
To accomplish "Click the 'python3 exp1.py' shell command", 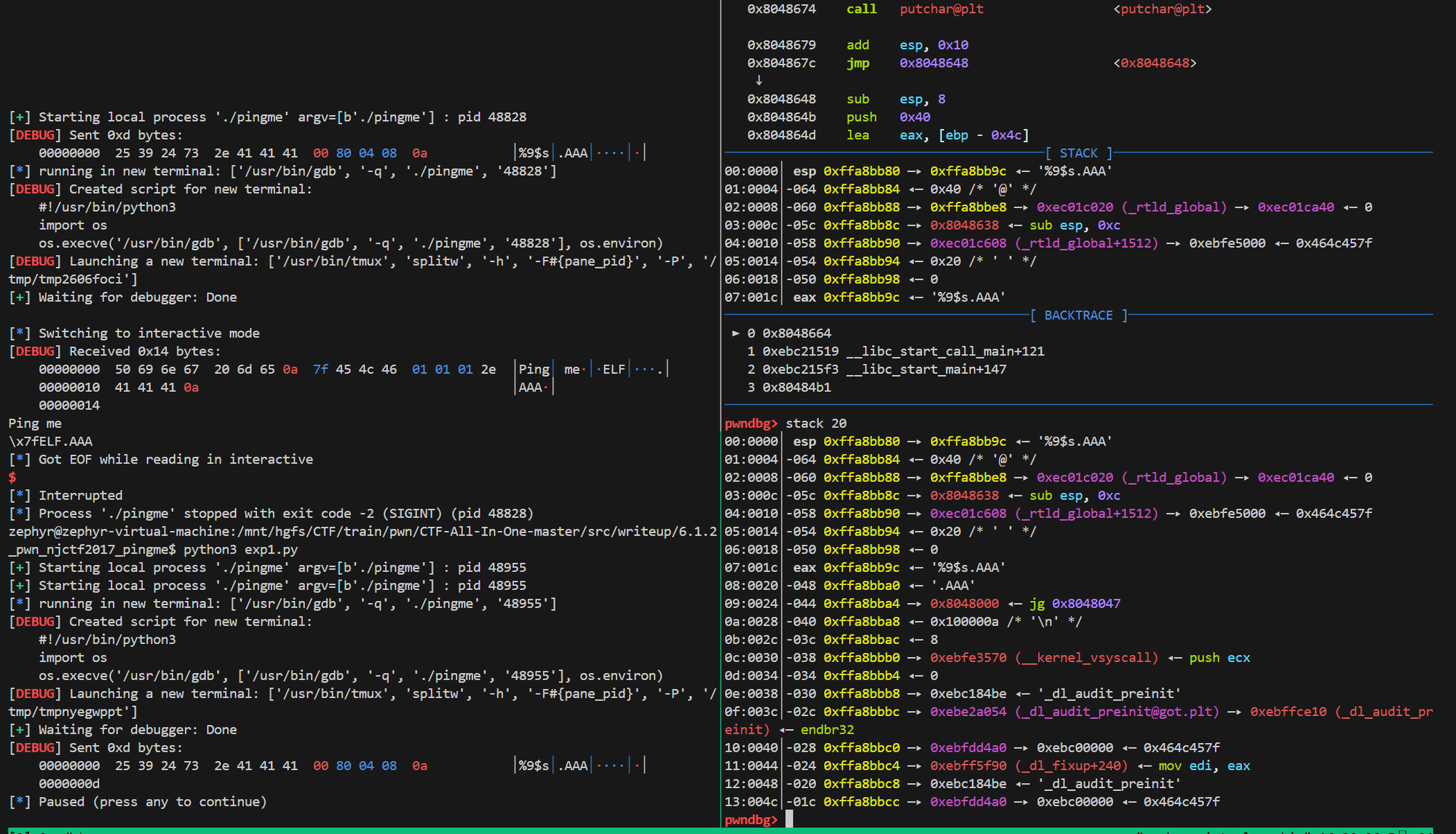I will 240,549.
